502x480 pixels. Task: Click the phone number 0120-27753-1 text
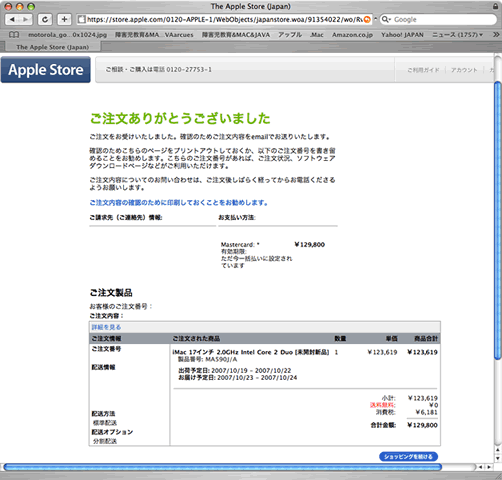pyautogui.click(x=189, y=70)
